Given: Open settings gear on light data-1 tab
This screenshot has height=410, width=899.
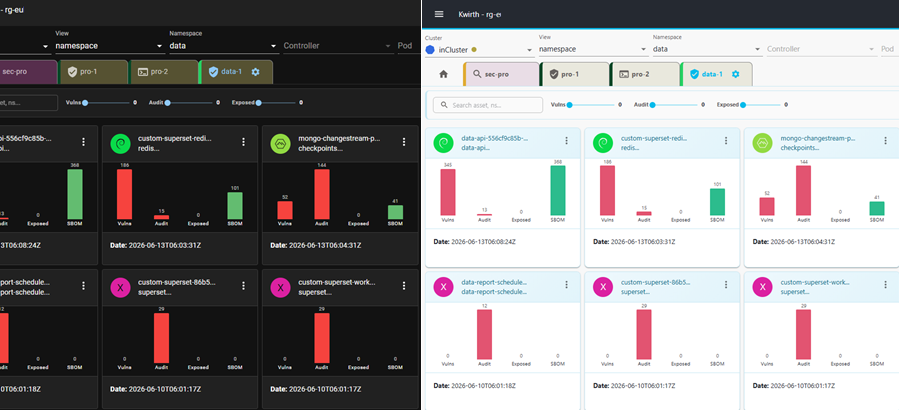Looking at the screenshot, I should pyautogui.click(x=736, y=74).
